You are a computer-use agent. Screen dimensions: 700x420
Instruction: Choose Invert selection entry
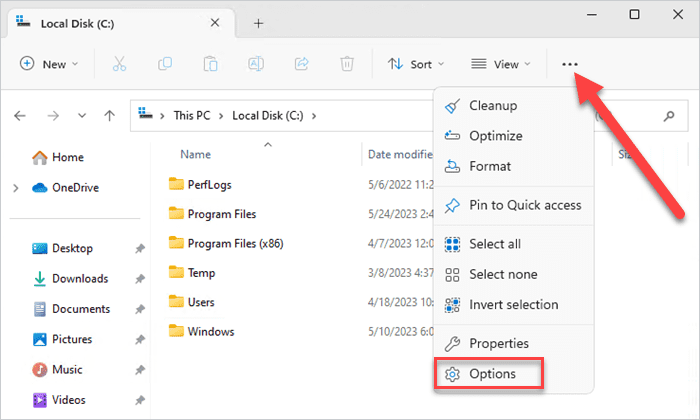[x=513, y=305]
